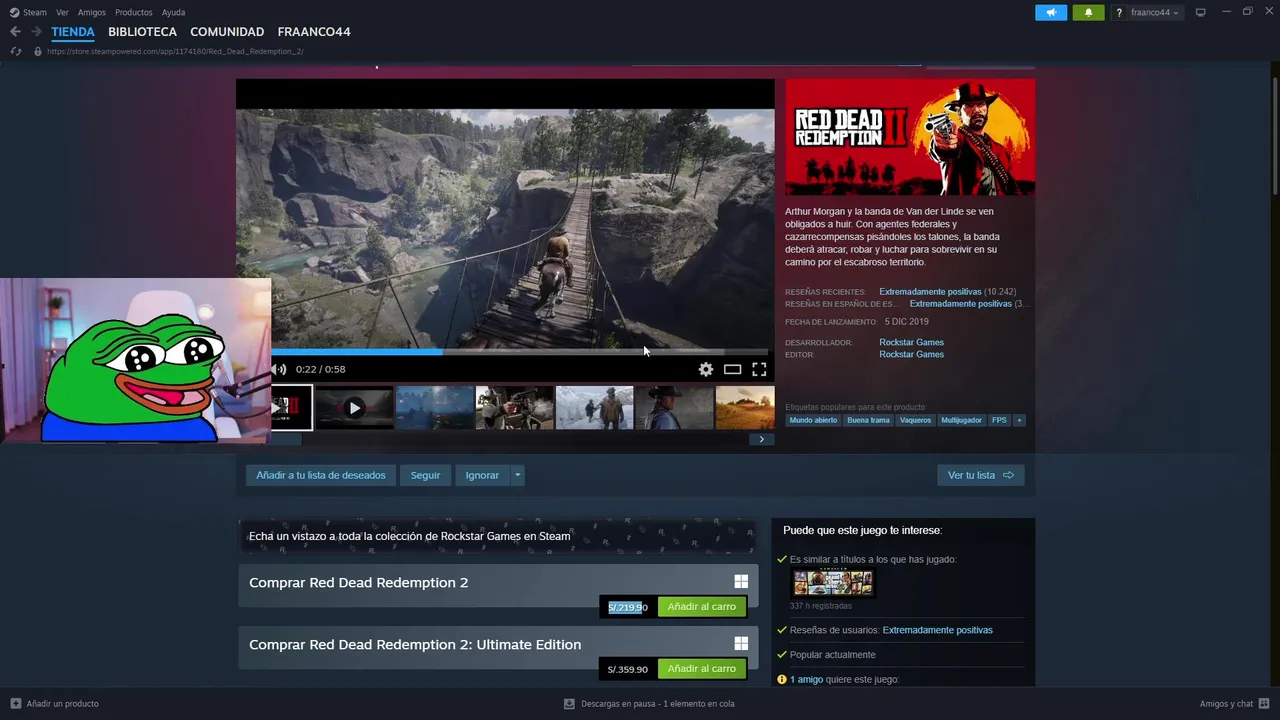Open Descargas en pausa download status
Image resolution: width=1280 pixels, height=720 pixels.
(x=649, y=704)
